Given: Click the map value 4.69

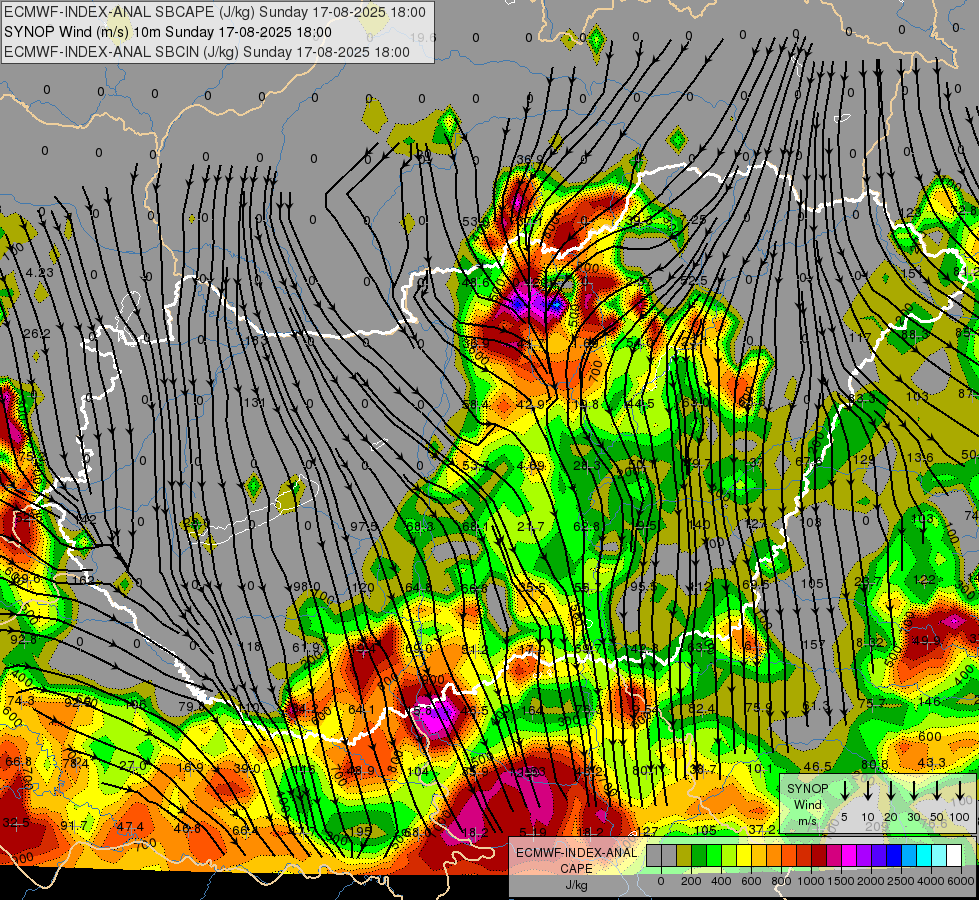Looking at the screenshot, I should 531,465.
